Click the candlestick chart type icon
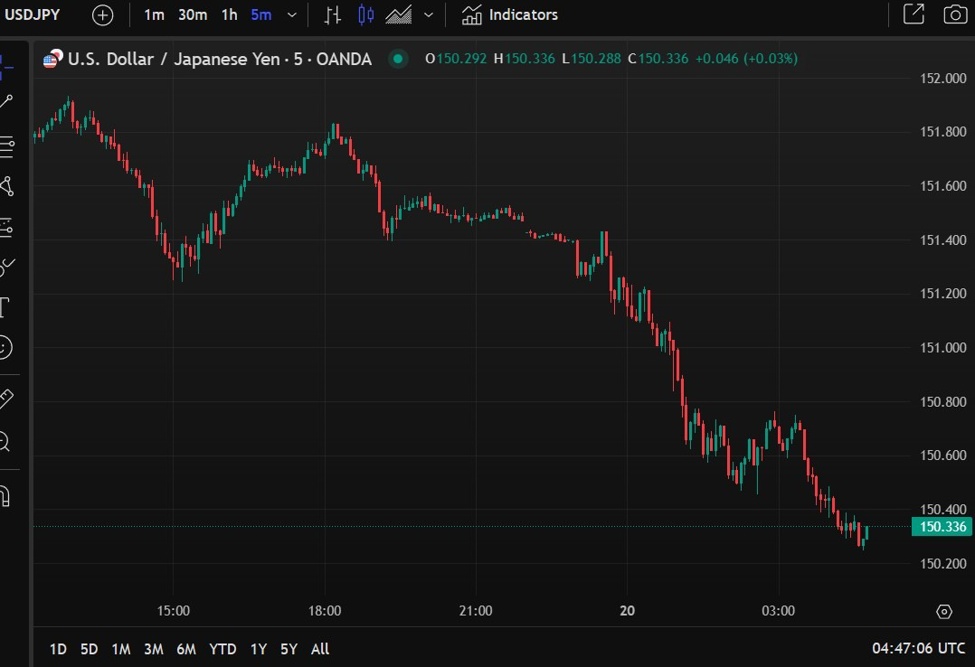 (x=366, y=15)
